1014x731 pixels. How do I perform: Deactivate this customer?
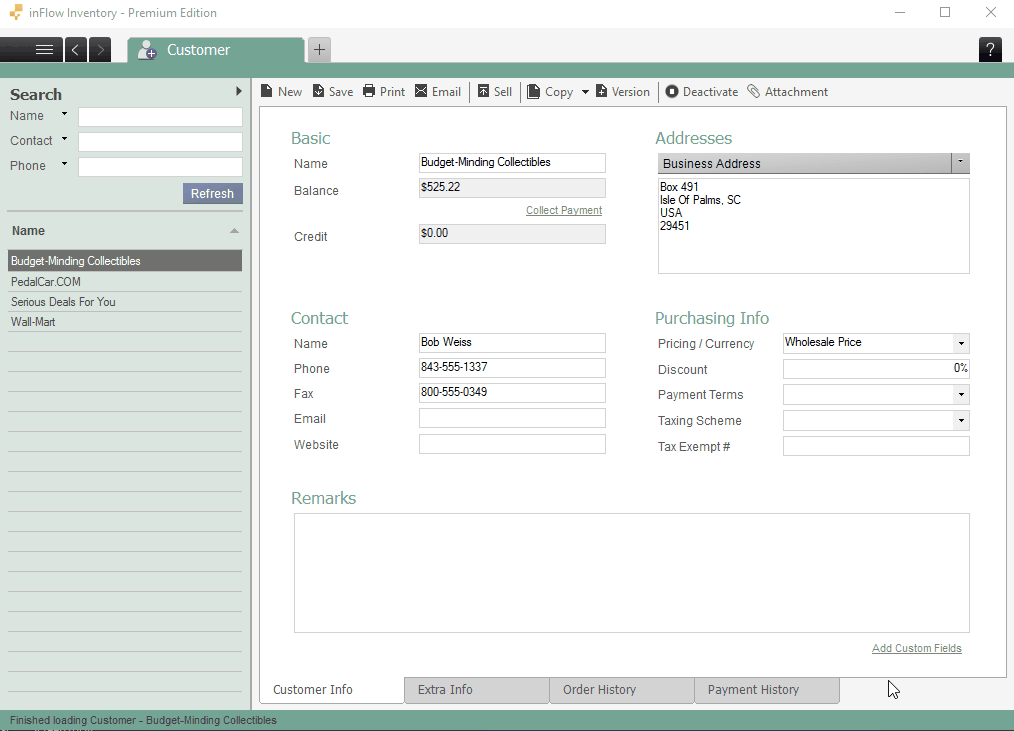coord(702,92)
